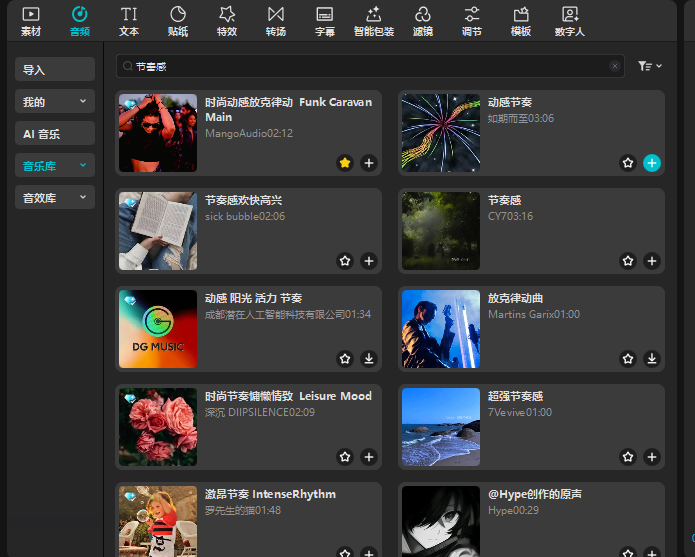Click the DG MUSIC track thumbnail
This screenshot has width=695, height=557.
coord(158,329)
